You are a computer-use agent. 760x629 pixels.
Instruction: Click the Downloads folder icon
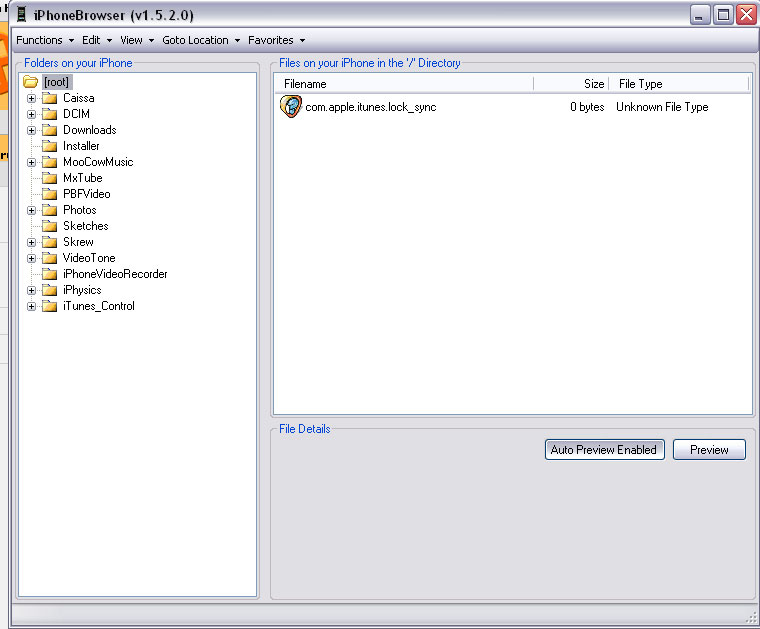(x=49, y=130)
